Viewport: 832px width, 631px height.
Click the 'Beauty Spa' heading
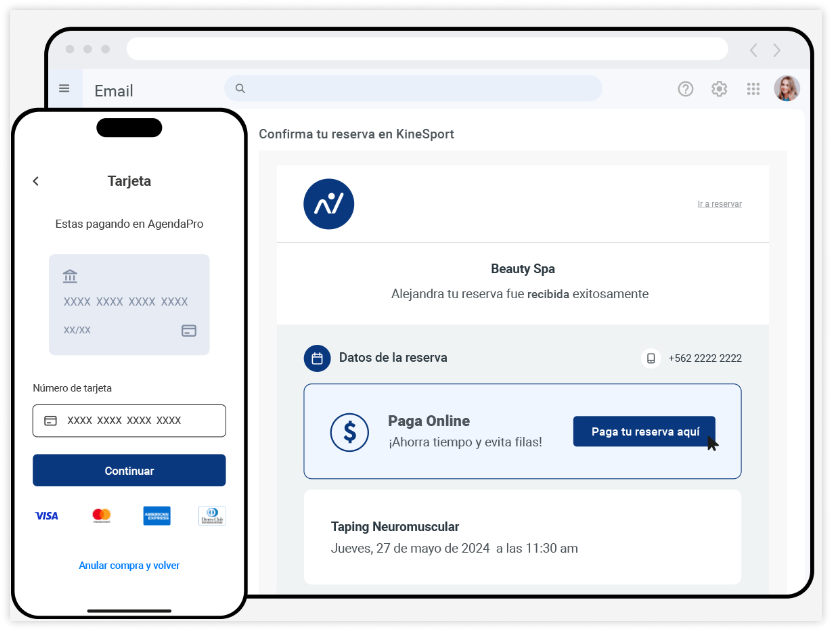[523, 269]
